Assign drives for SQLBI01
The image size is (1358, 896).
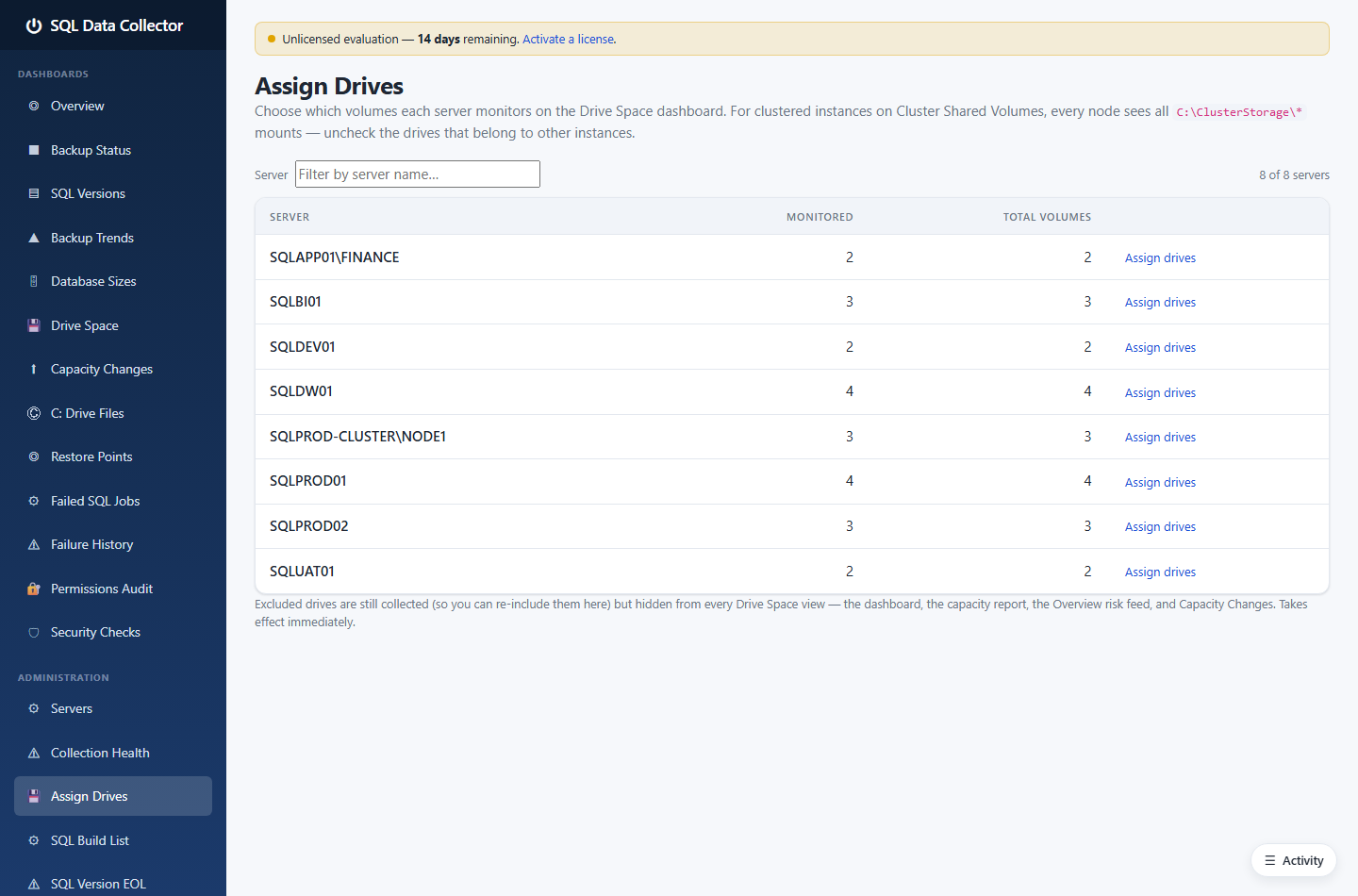pyautogui.click(x=1160, y=303)
